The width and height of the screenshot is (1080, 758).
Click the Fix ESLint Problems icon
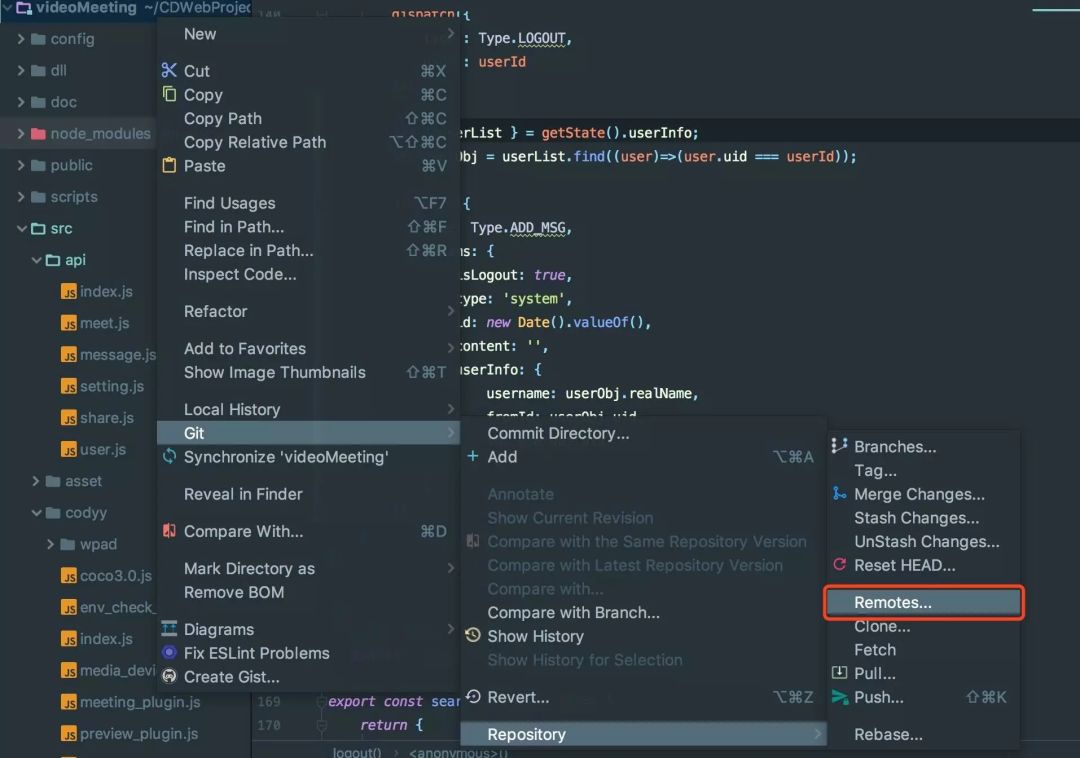click(169, 652)
